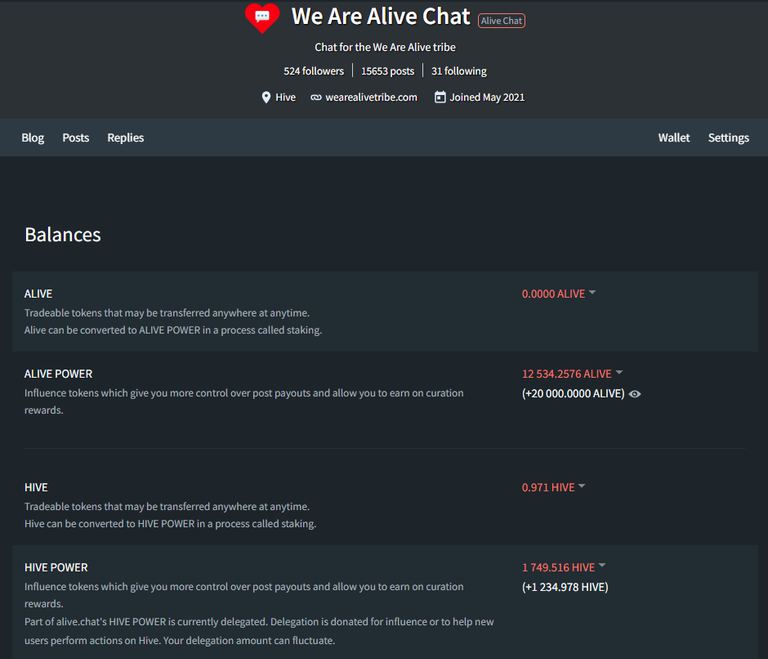Toggle the eye icon beside +20 000.0000 ALIVE
Image resolution: width=768 pixels, height=659 pixels.
click(x=635, y=394)
